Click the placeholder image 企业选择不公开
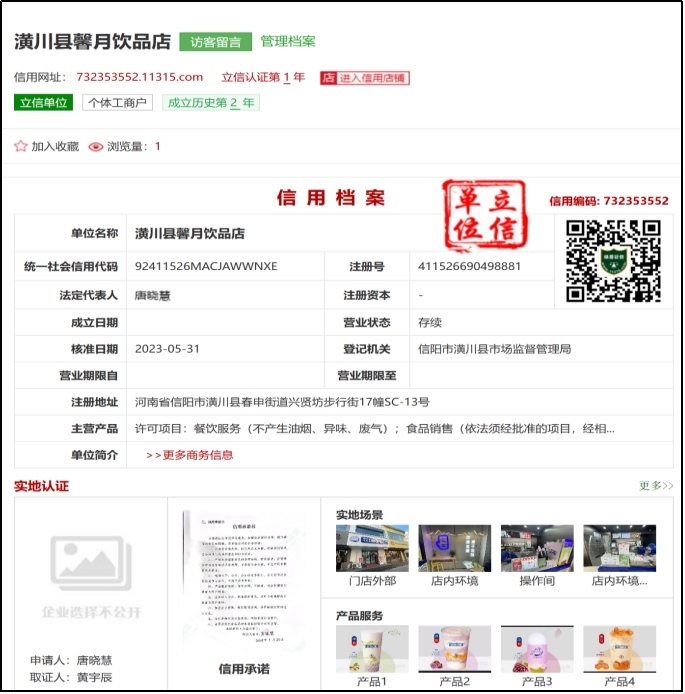685x694 pixels. click(x=91, y=576)
